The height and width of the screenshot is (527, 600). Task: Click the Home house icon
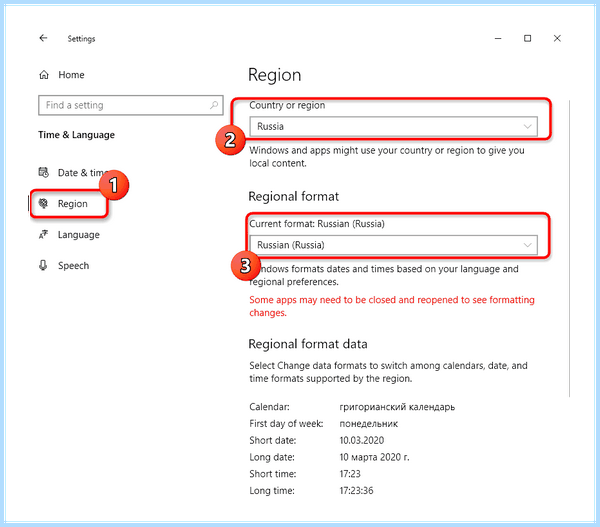coord(44,75)
